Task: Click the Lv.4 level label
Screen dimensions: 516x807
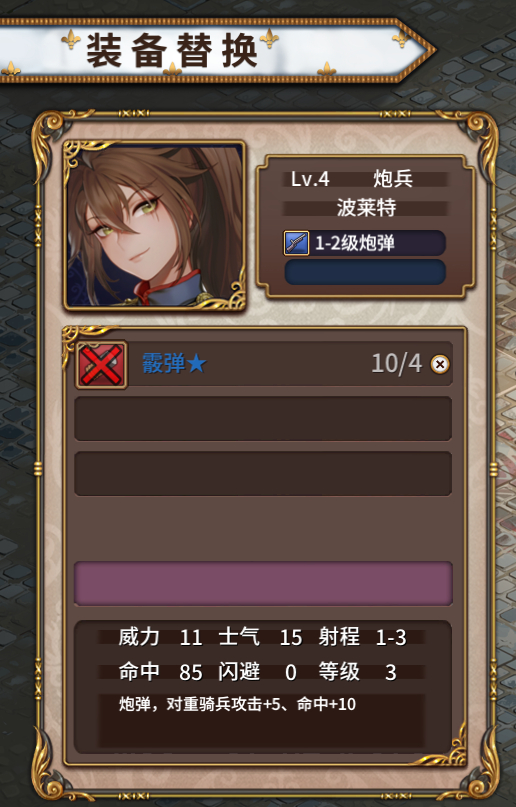Action: click(310, 179)
